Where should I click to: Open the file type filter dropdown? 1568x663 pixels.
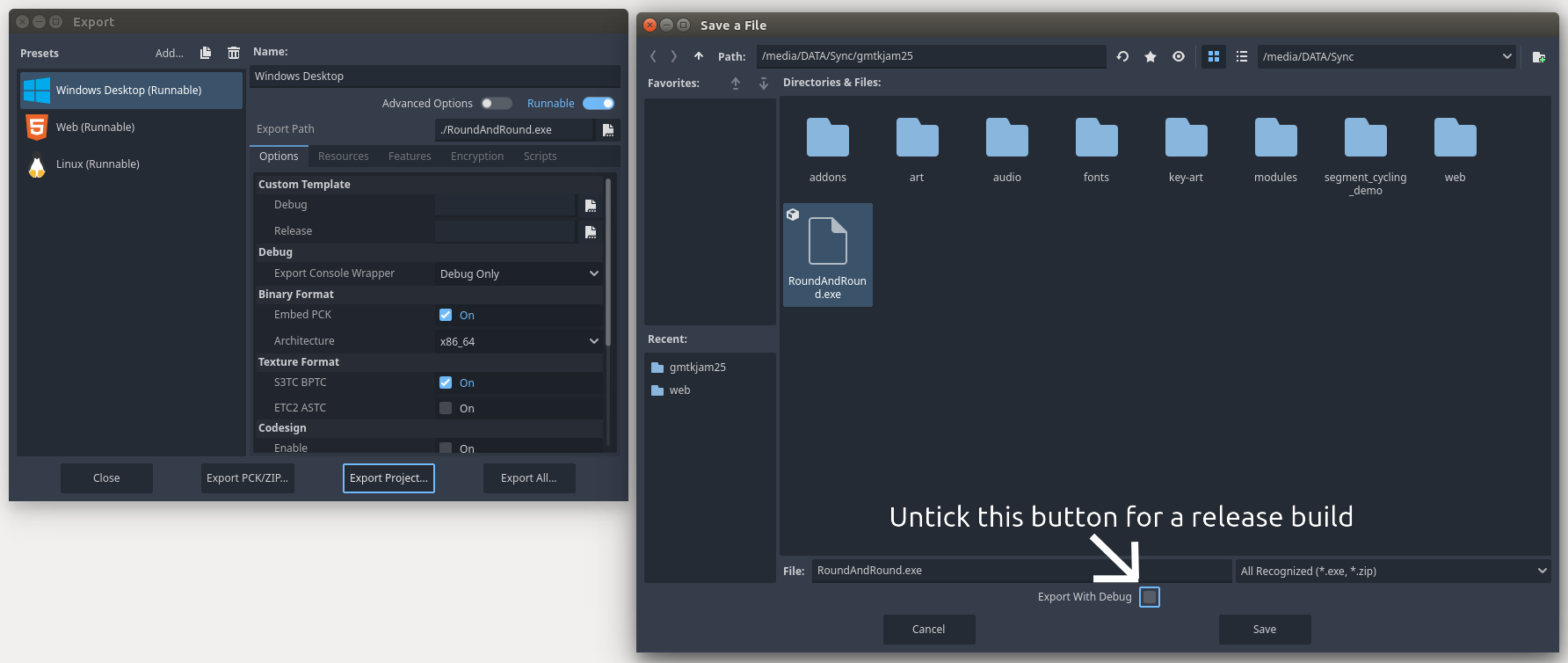tap(1393, 571)
